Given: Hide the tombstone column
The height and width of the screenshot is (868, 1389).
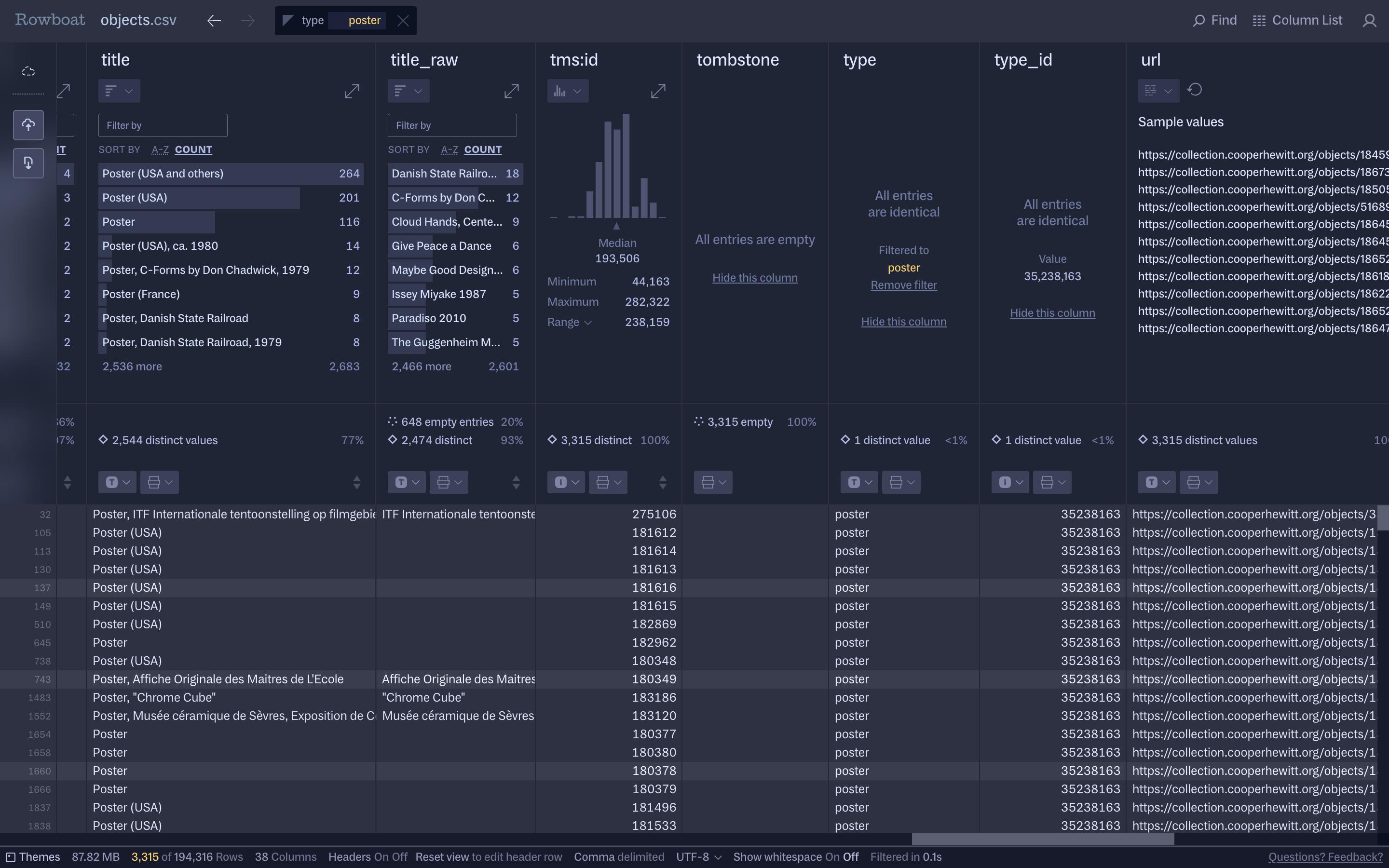Looking at the screenshot, I should tap(754, 278).
